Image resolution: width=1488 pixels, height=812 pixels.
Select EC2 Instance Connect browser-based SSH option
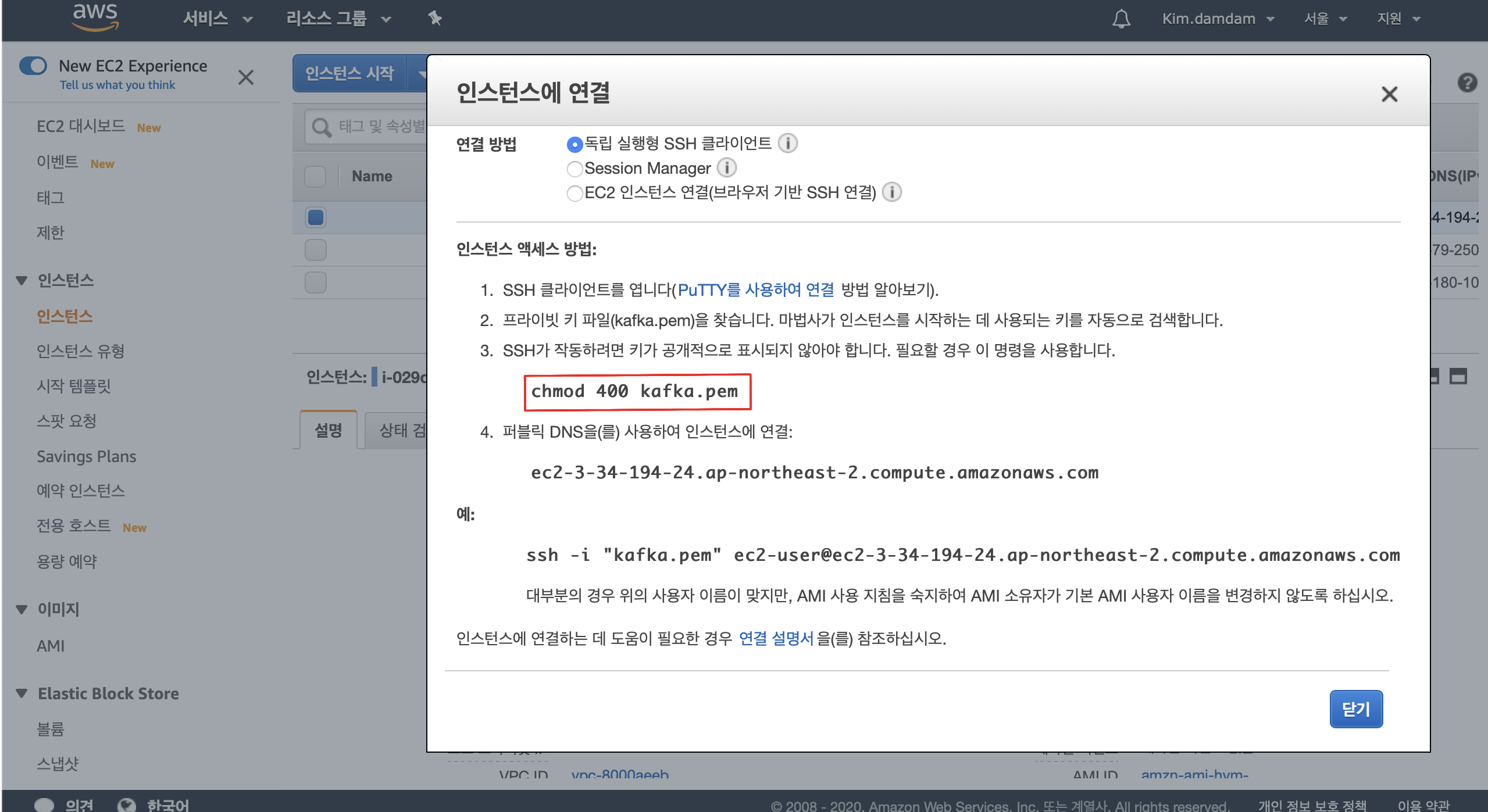point(574,193)
